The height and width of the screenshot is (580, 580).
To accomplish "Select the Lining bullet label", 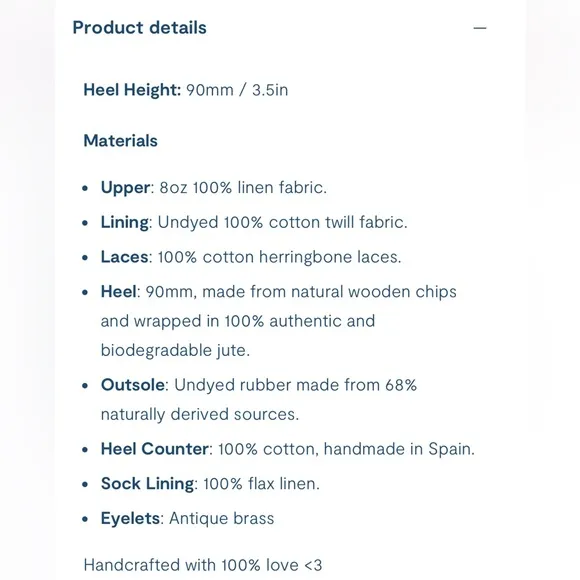I will coord(125,223).
